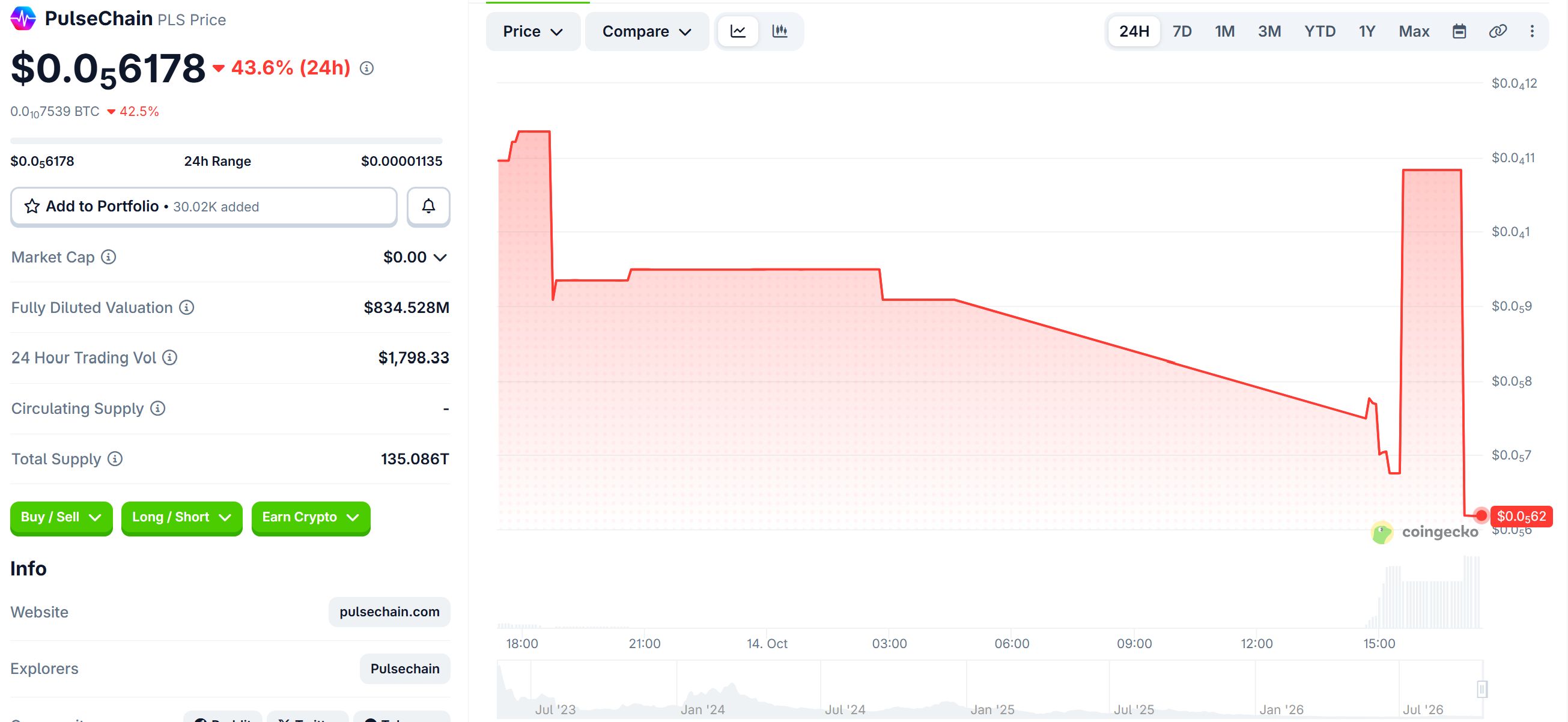Click the price alert bell icon
Viewport: 1568px width, 722px height.
pos(428,207)
